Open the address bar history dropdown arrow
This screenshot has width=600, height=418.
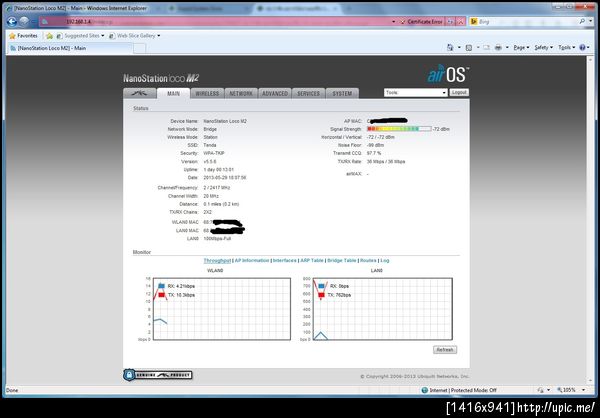(394, 22)
